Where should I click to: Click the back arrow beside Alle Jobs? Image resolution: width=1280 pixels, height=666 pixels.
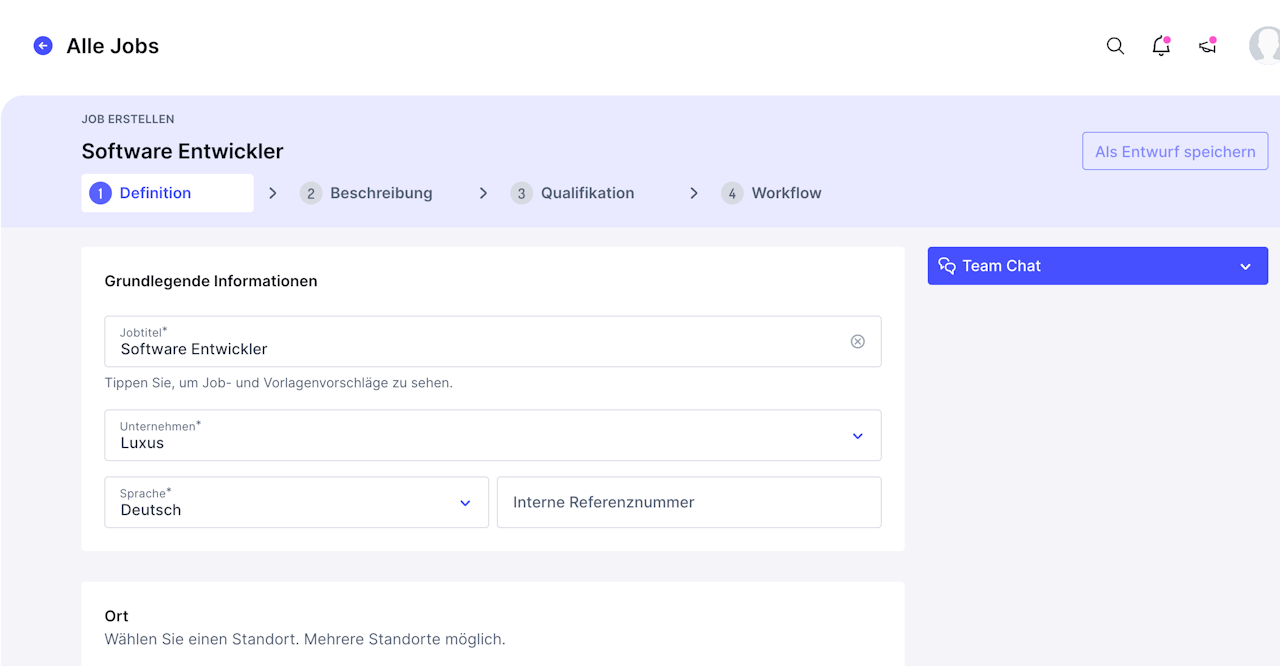pyautogui.click(x=43, y=46)
